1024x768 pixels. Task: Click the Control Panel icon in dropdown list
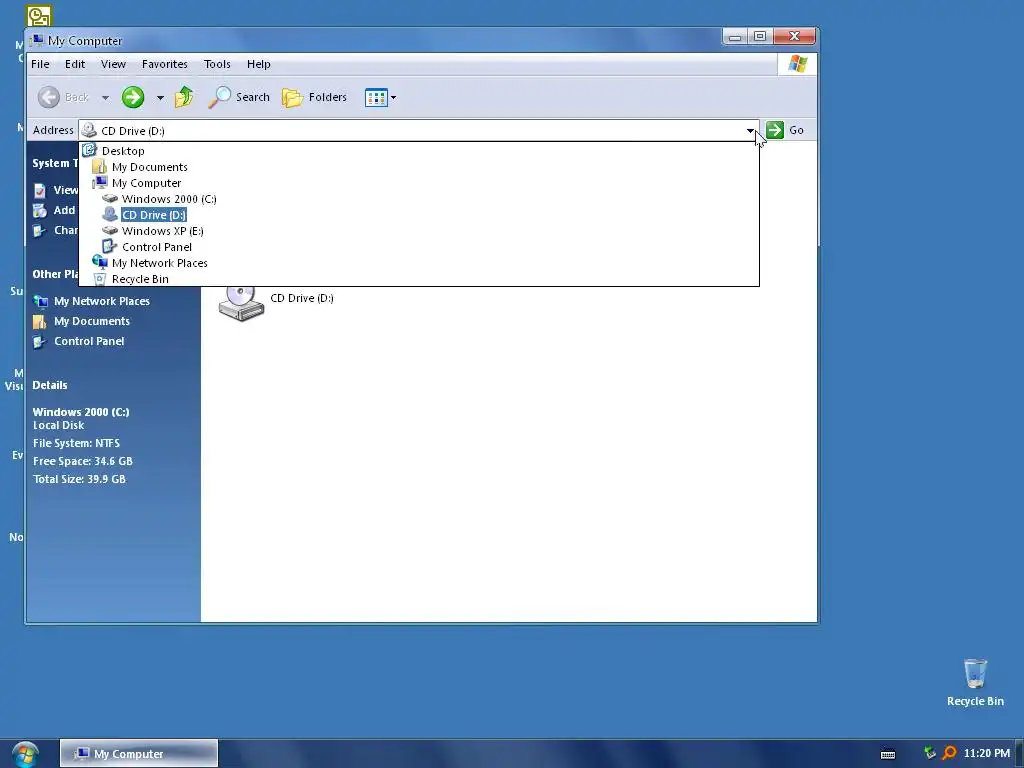pyautogui.click(x=109, y=246)
